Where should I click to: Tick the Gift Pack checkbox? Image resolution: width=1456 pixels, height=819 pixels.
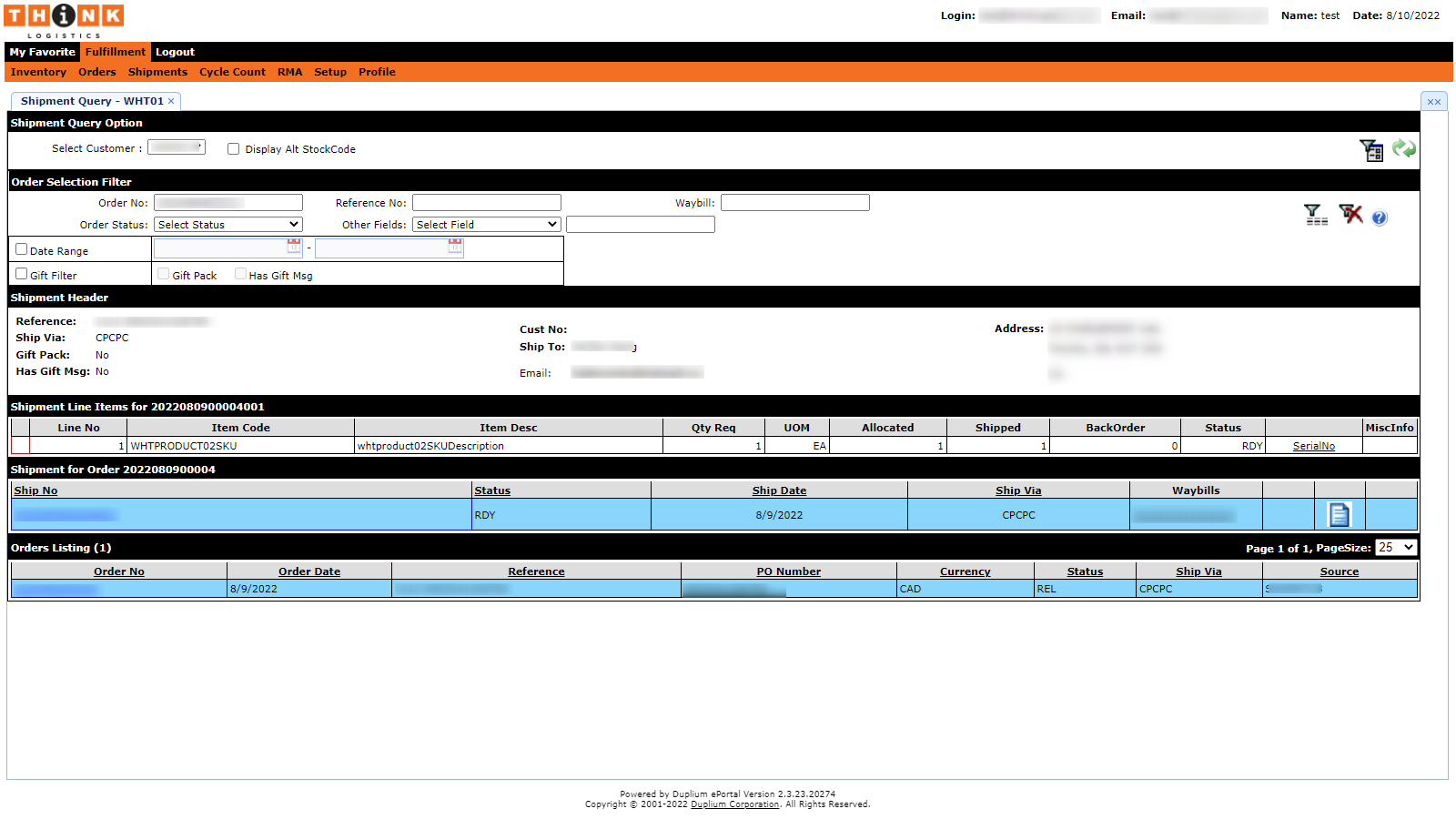point(164,274)
